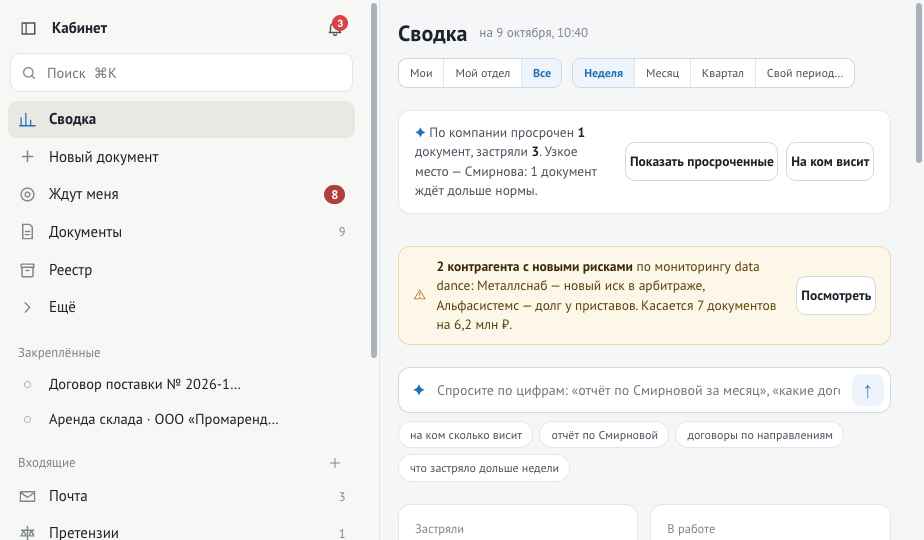This screenshot has height=540, width=924.
Task: Toggle the sidebar panel icon
Action: [x=28, y=28]
